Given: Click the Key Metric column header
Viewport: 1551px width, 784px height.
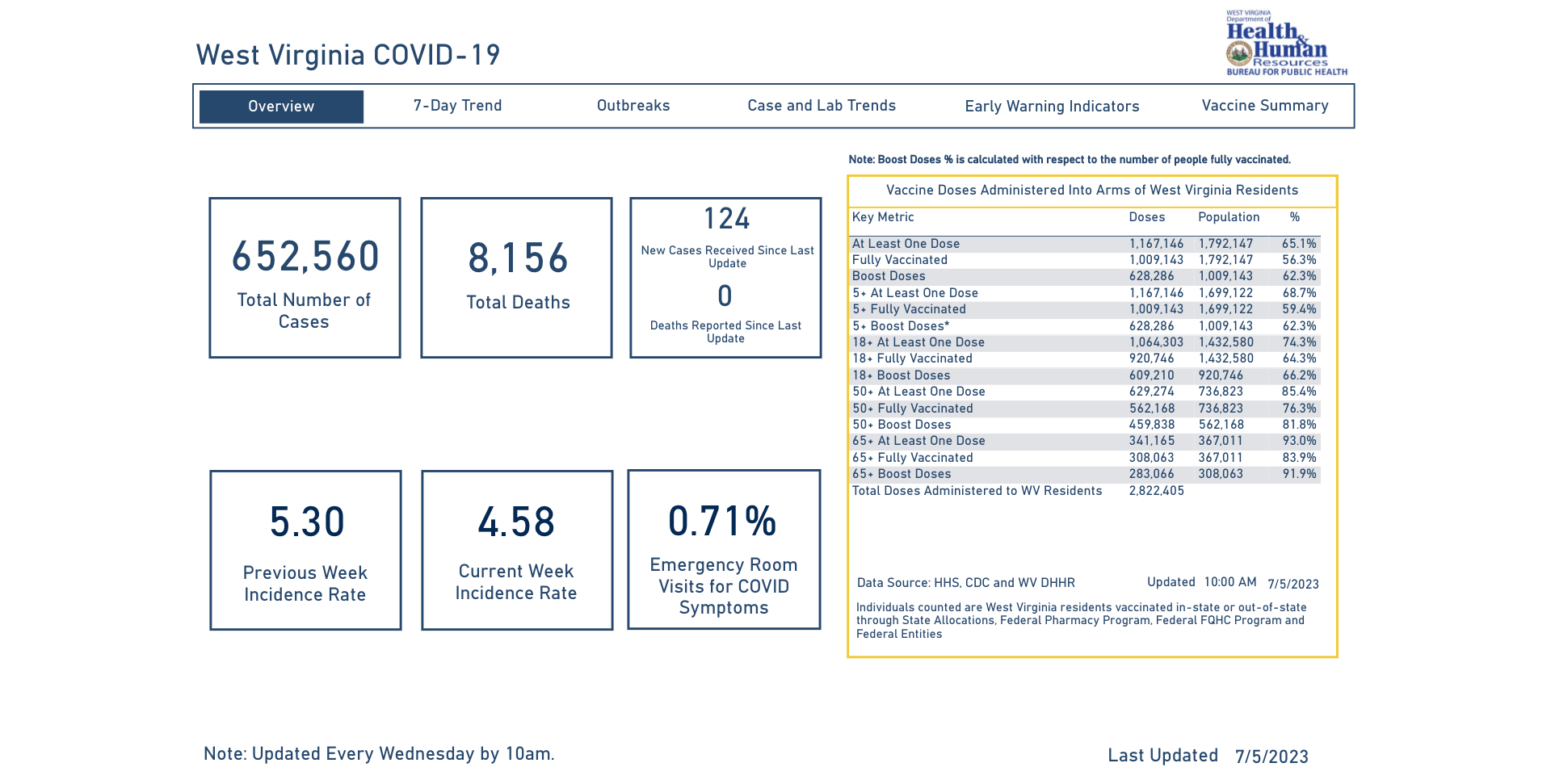Looking at the screenshot, I should pos(883,217).
